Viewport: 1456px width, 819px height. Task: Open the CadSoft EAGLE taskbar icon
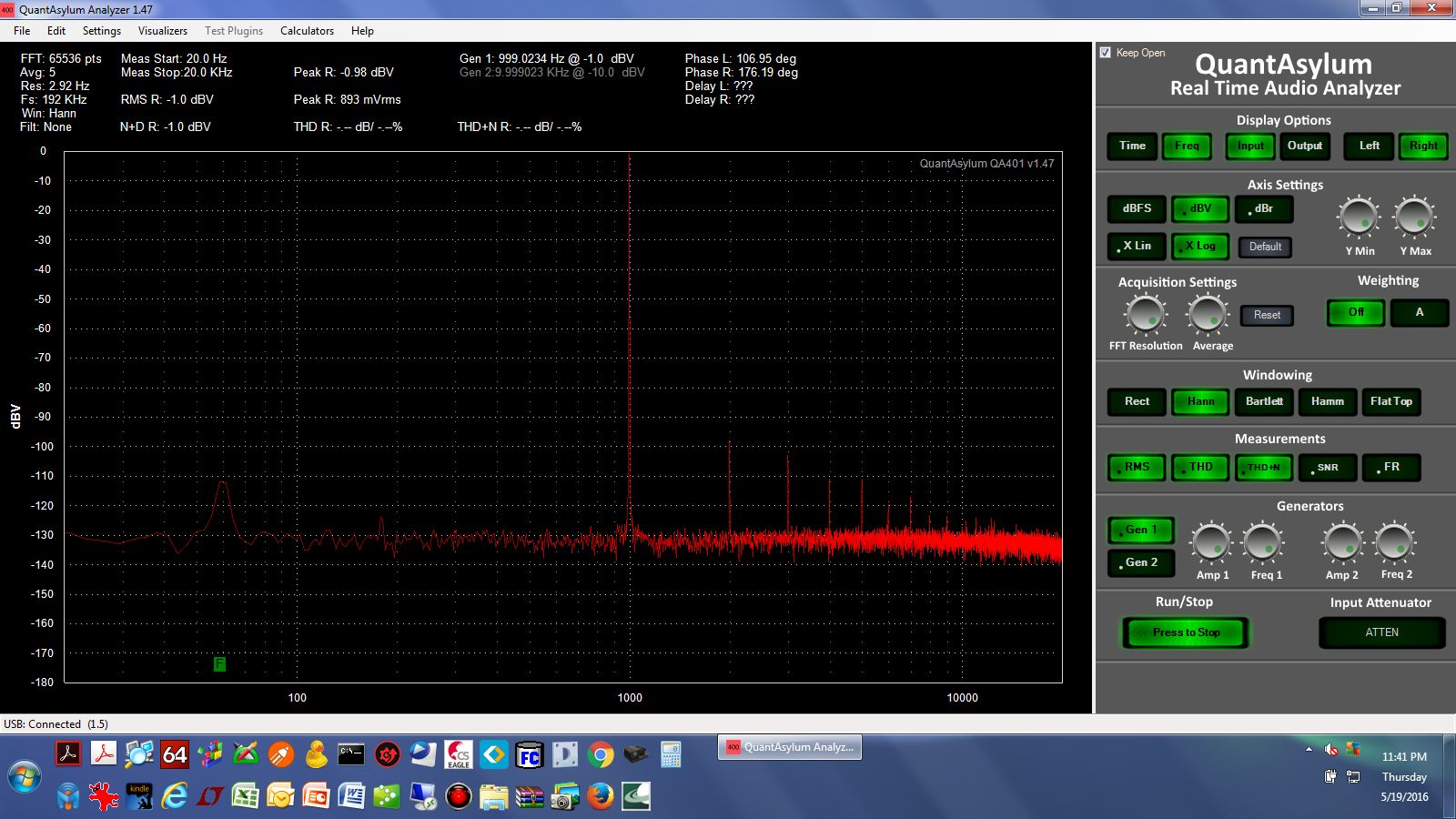point(458,754)
